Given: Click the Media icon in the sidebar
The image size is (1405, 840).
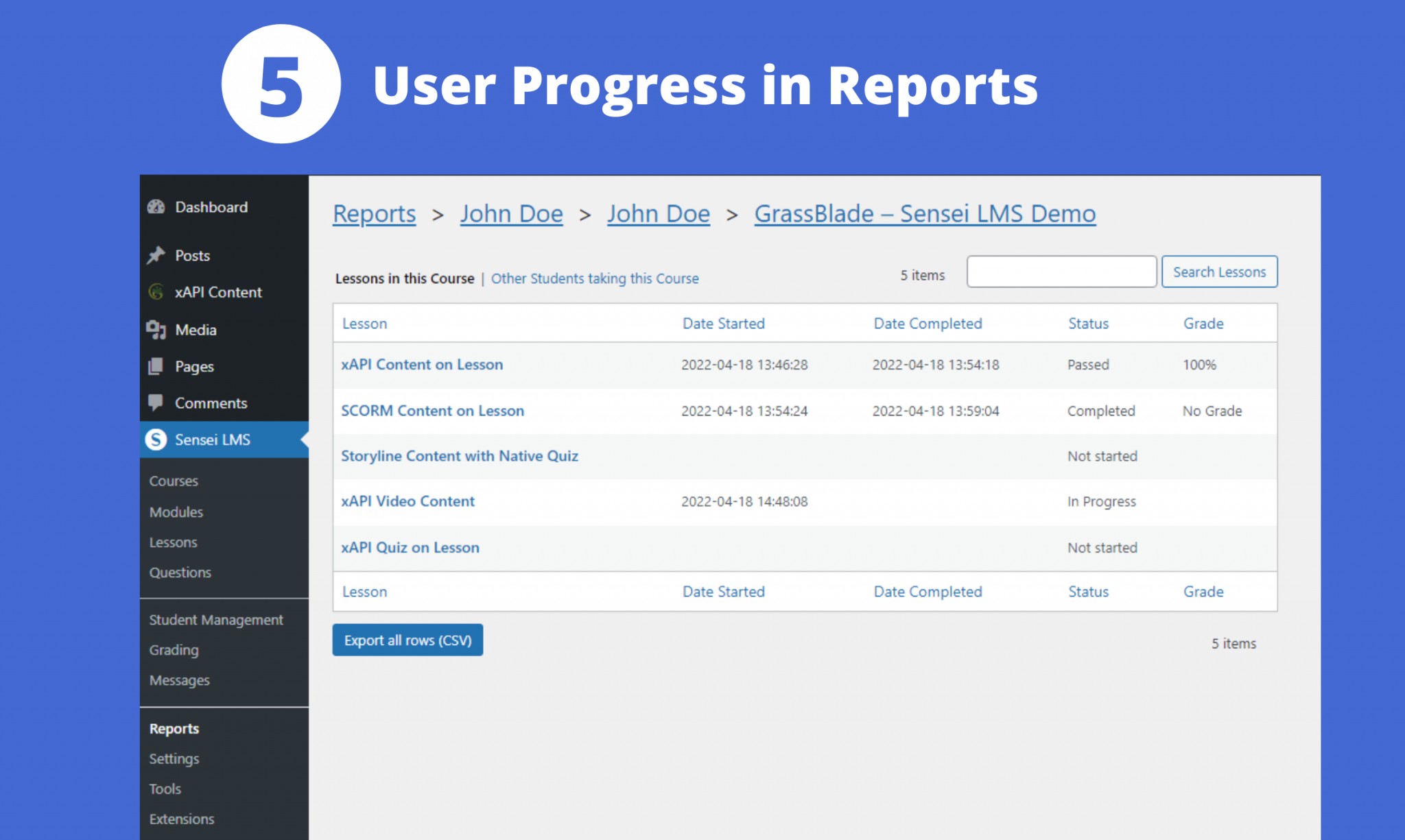Looking at the screenshot, I should 156,330.
